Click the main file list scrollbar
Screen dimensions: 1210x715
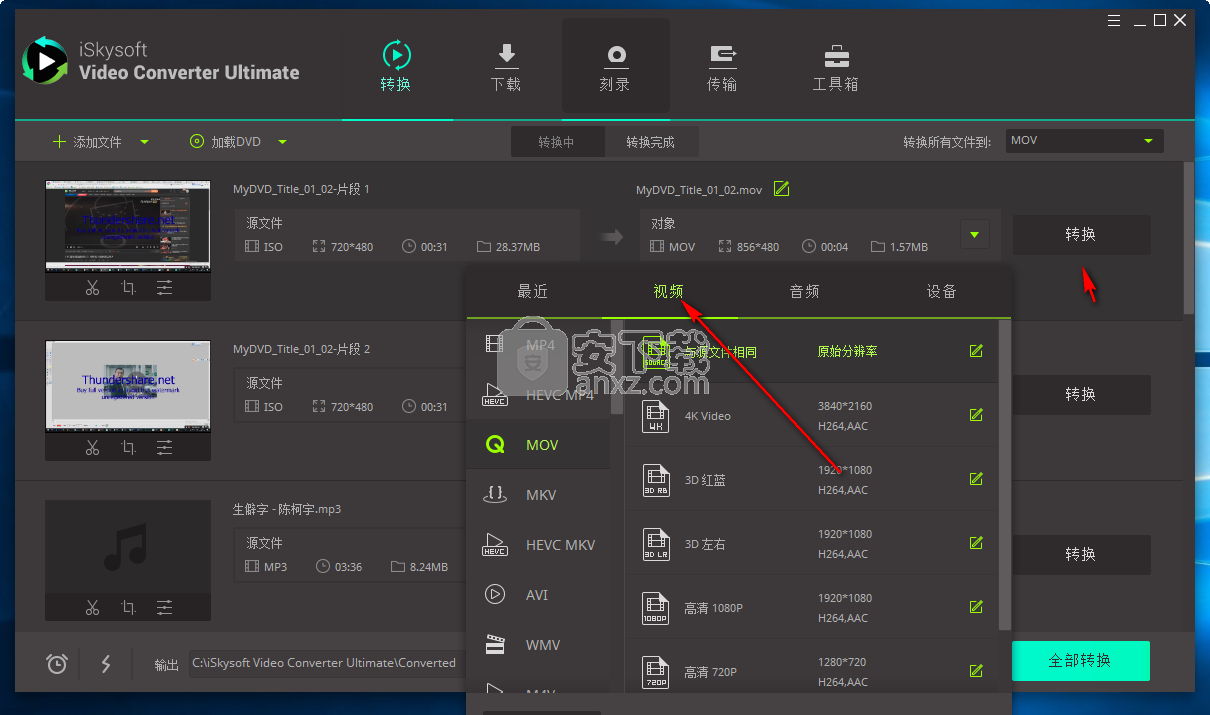[1188, 238]
